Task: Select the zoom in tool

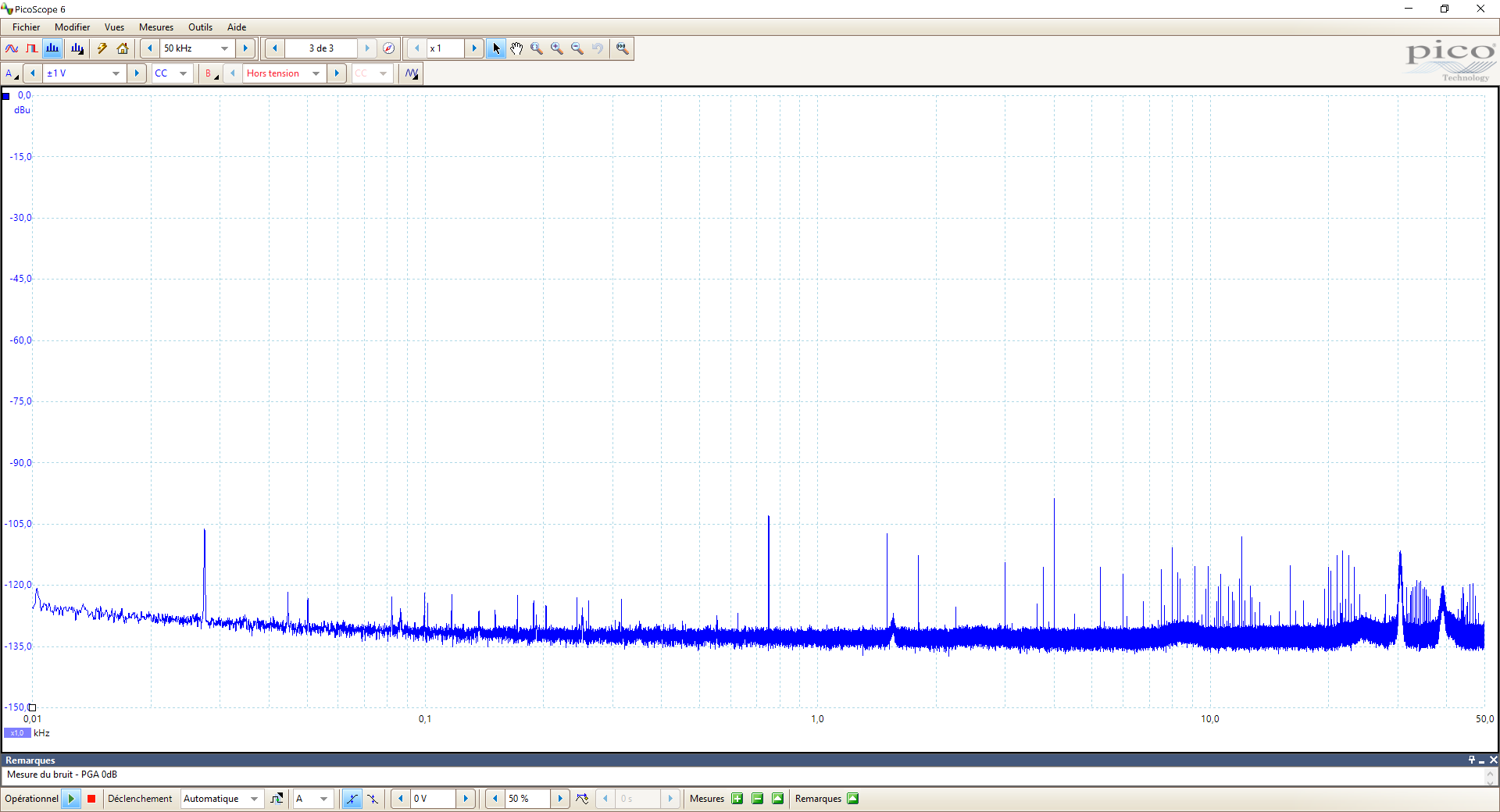Action: click(557, 48)
